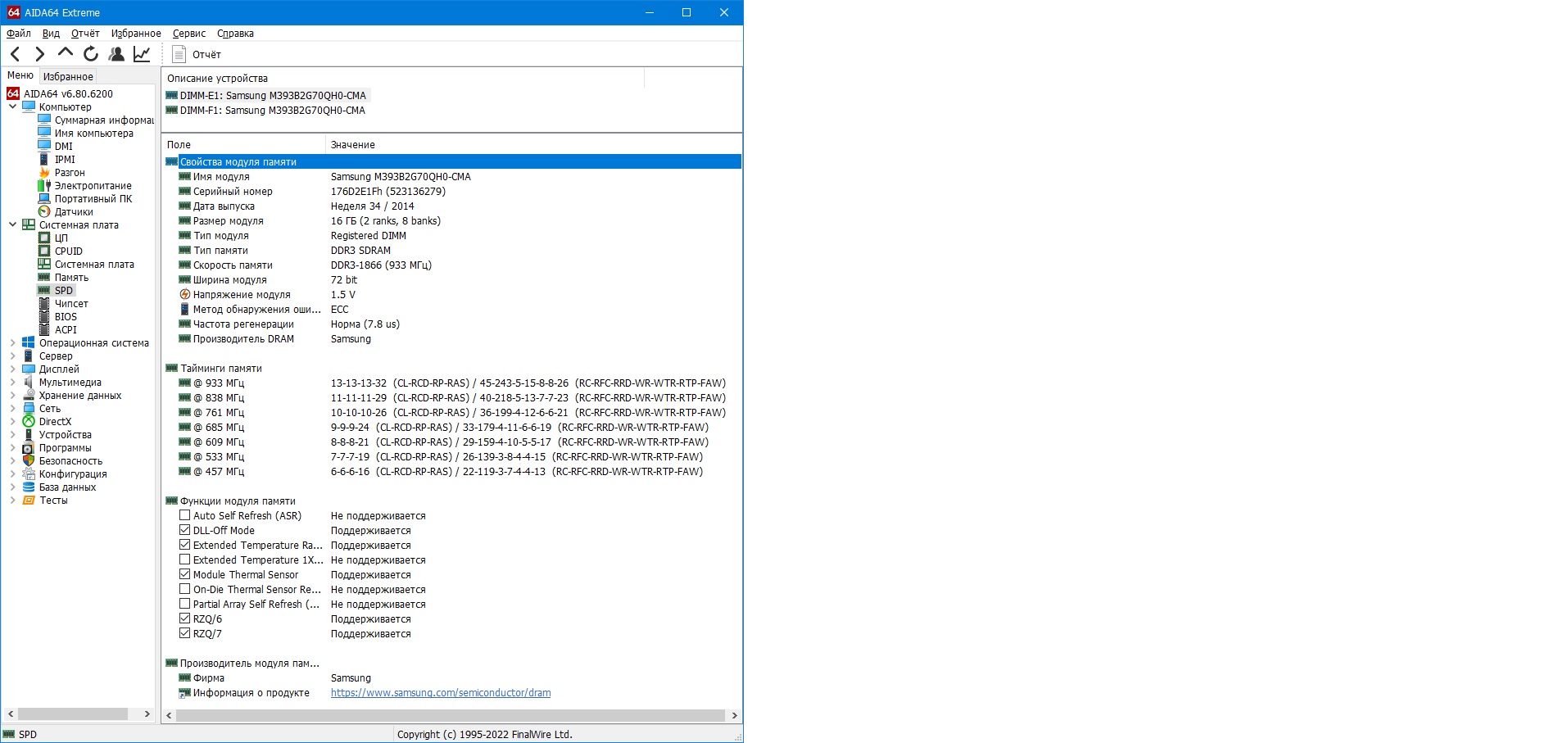The image size is (1568, 743).
Task: Go back with the toolbar Back arrow
Action: click(15, 54)
